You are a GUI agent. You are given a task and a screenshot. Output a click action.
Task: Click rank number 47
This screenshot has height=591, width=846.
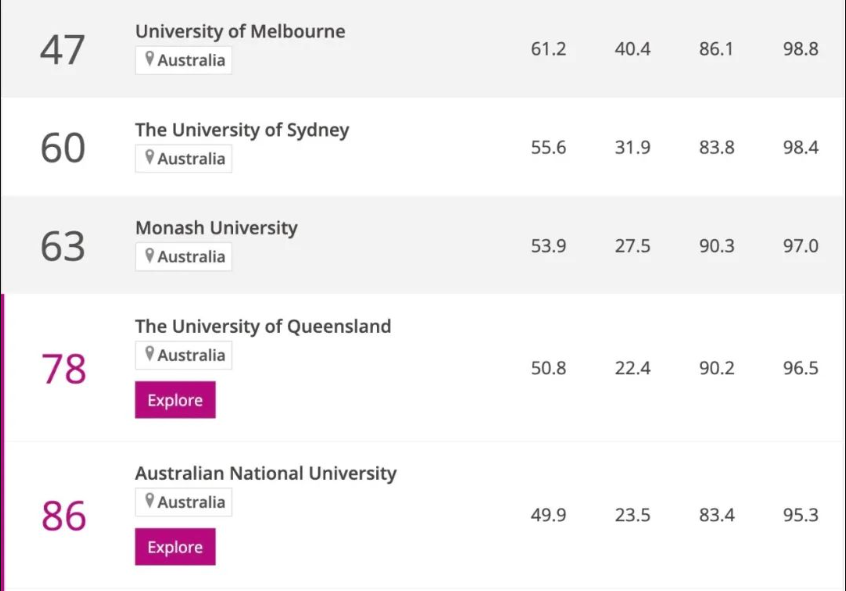(x=63, y=50)
